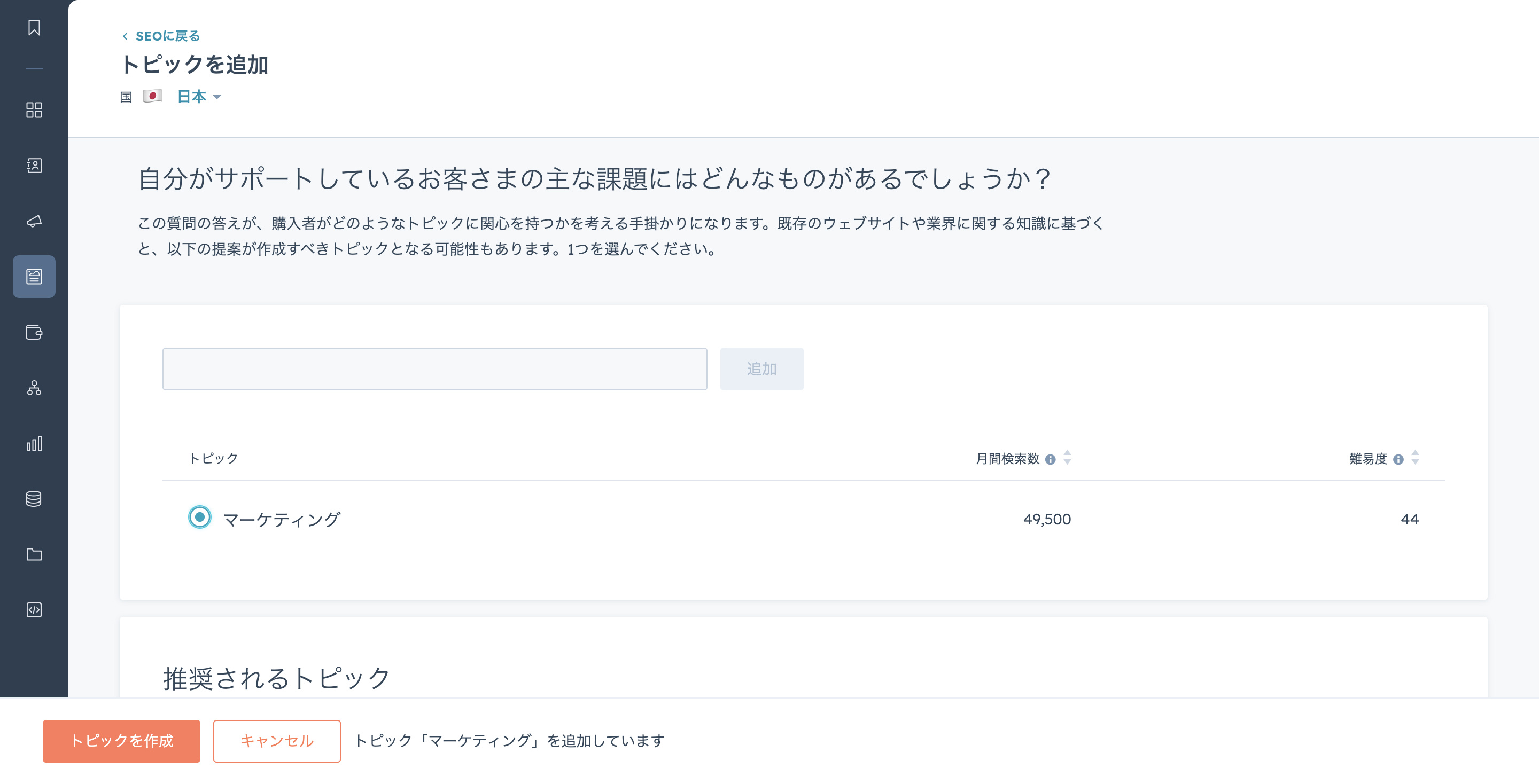1539x784 pixels.
Task: Click the キャンセル button
Action: tap(277, 741)
